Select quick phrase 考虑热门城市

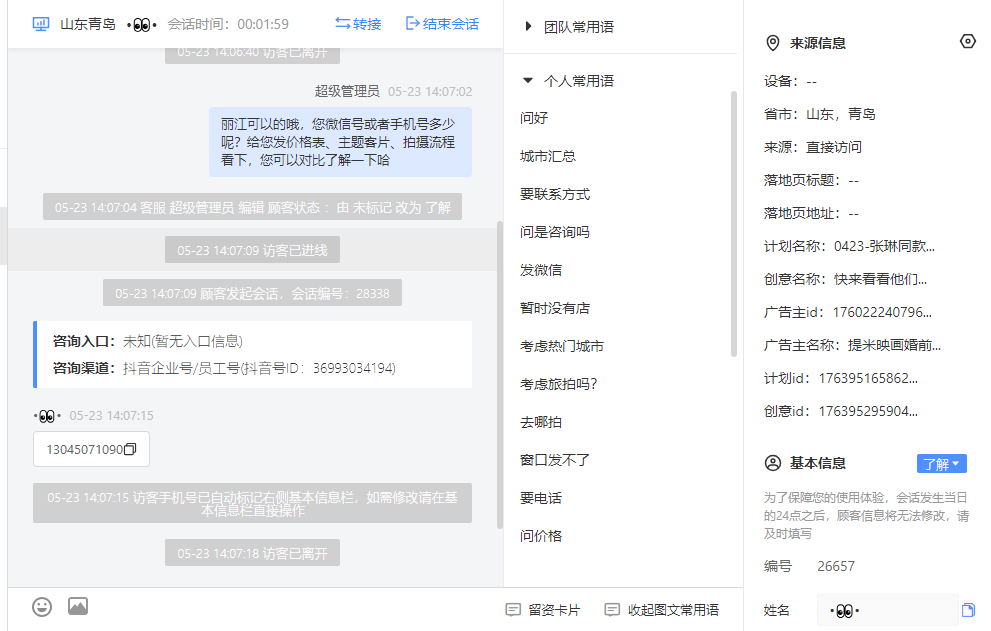[562, 346]
